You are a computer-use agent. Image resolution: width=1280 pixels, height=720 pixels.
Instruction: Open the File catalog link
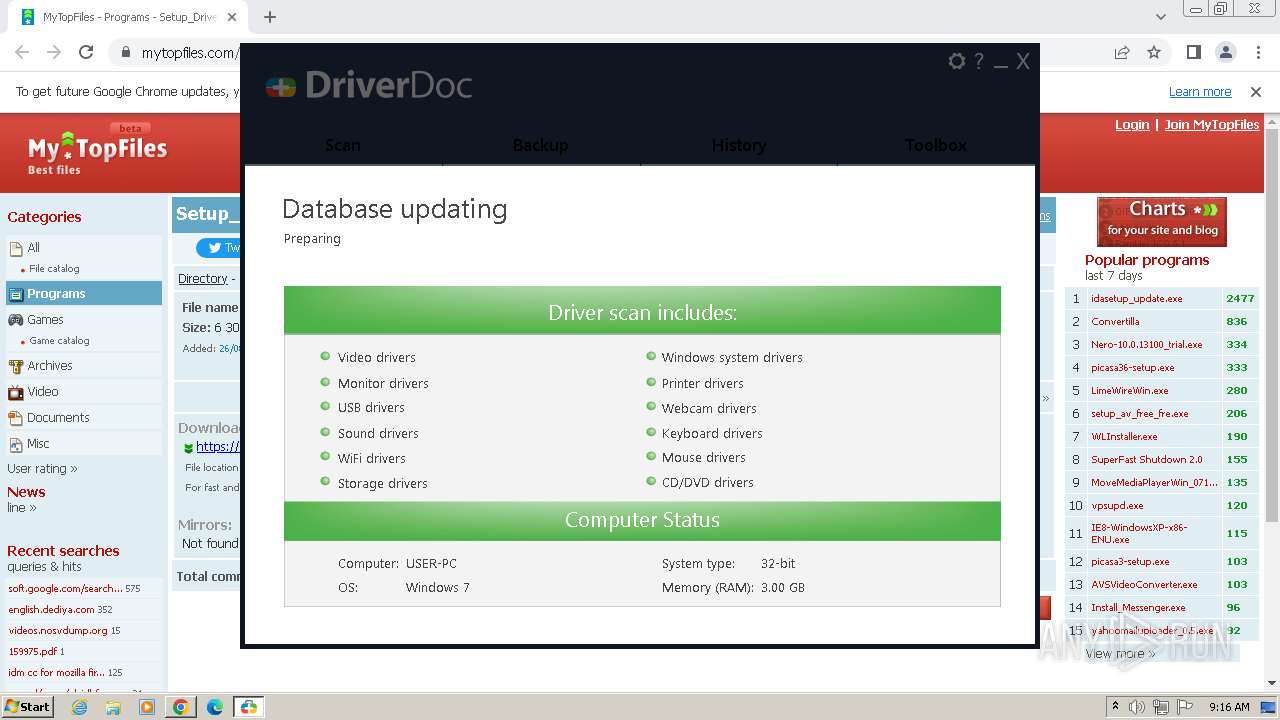click(x=54, y=268)
